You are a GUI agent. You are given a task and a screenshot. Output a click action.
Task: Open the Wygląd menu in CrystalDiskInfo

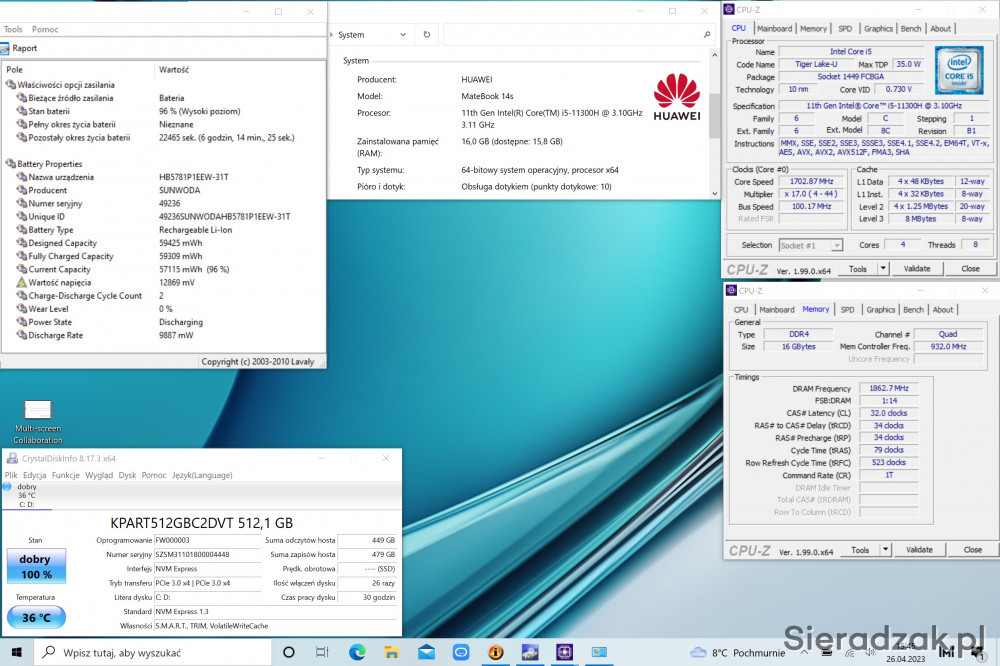tap(99, 475)
